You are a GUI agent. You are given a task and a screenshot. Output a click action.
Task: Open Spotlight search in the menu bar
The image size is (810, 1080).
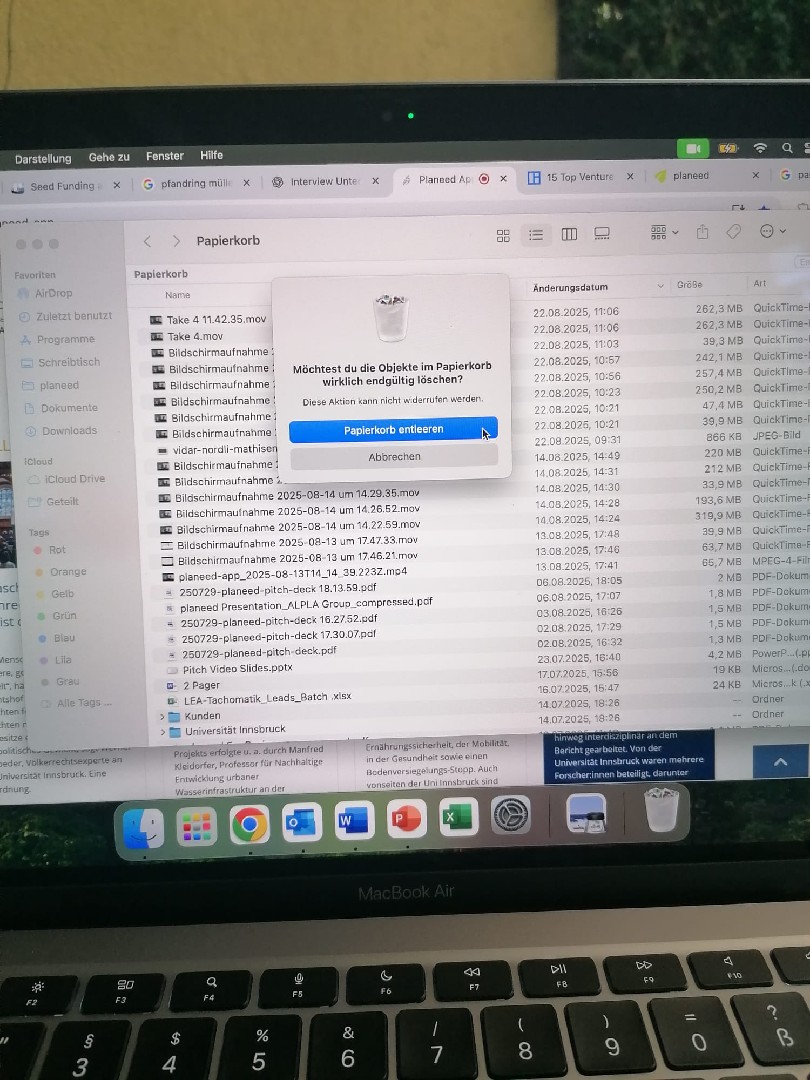coord(787,147)
